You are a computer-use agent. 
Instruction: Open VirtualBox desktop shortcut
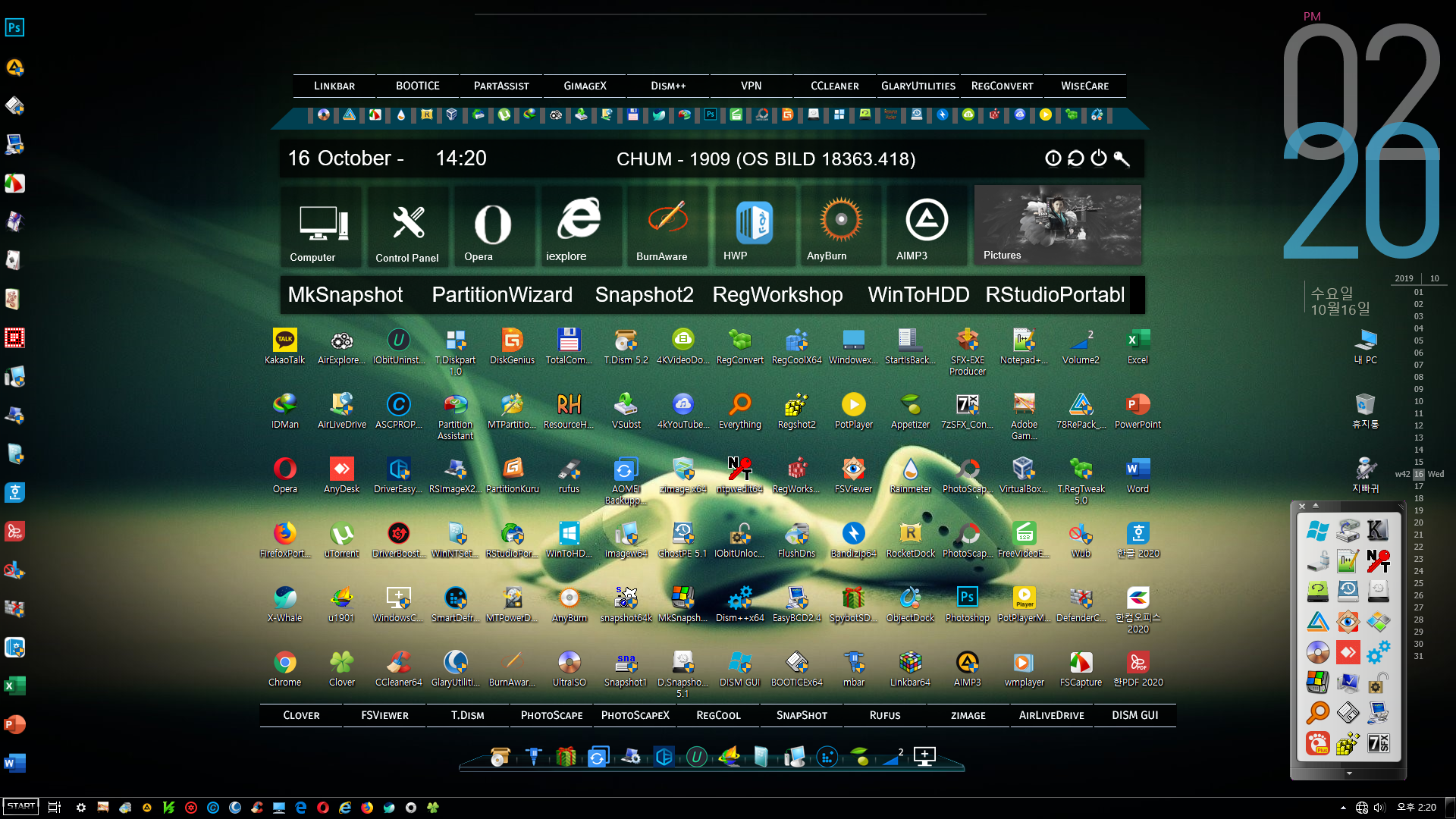pyautogui.click(x=1024, y=475)
